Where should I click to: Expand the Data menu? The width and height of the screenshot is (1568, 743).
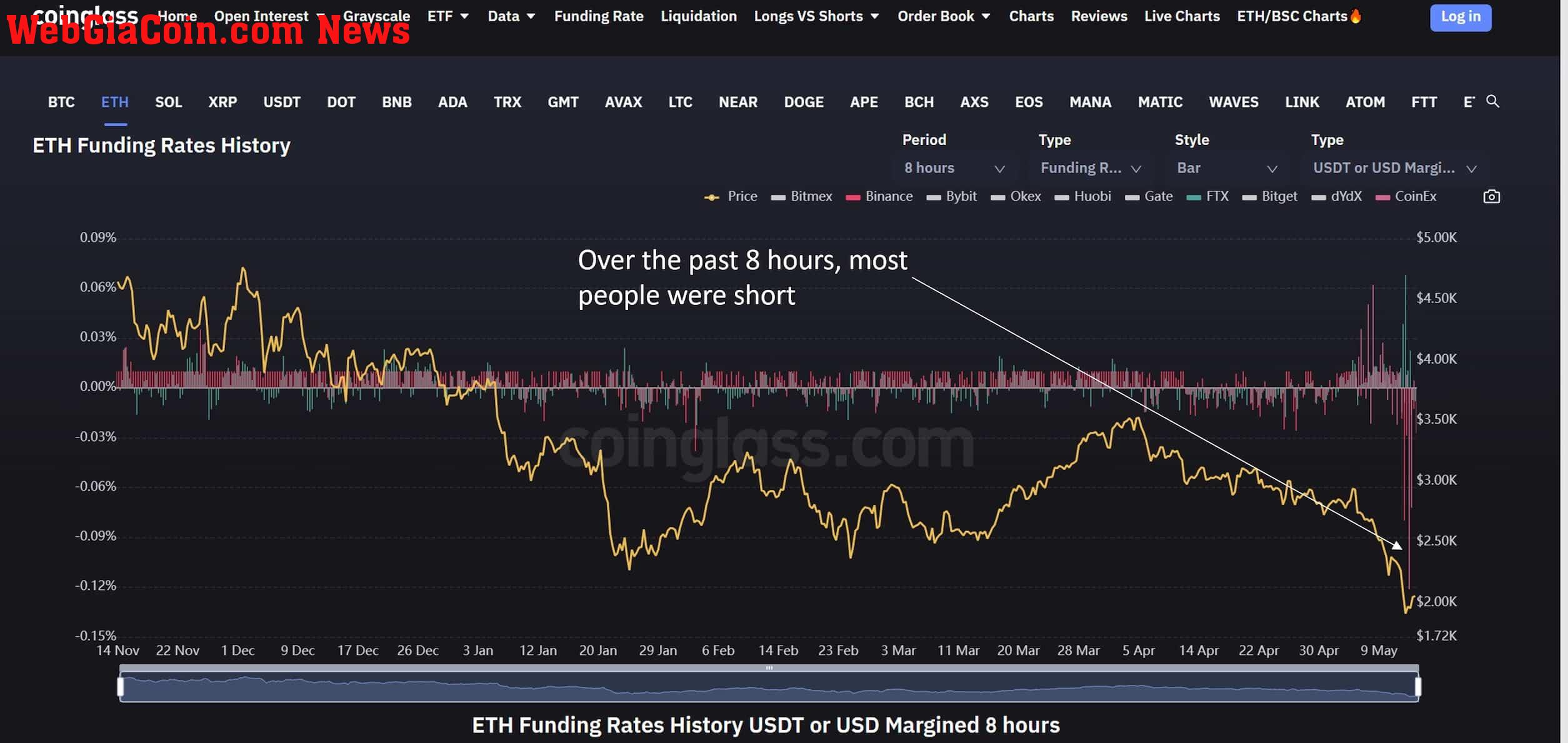[x=511, y=16]
